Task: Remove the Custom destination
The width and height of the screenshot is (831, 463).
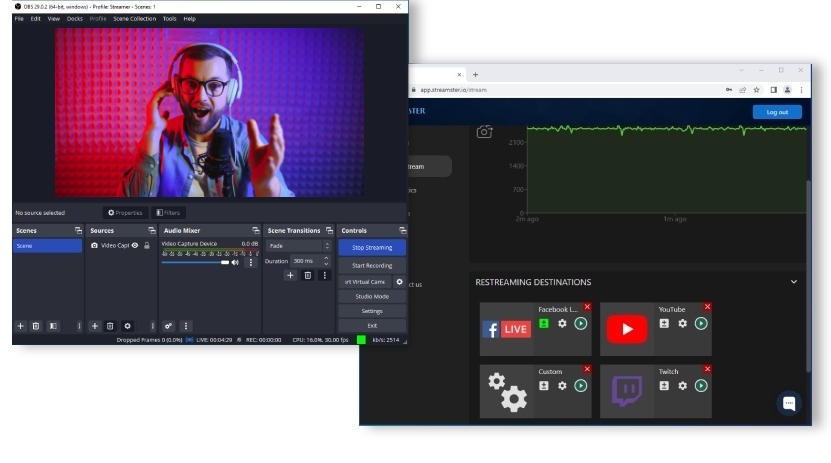Action: coord(587,369)
